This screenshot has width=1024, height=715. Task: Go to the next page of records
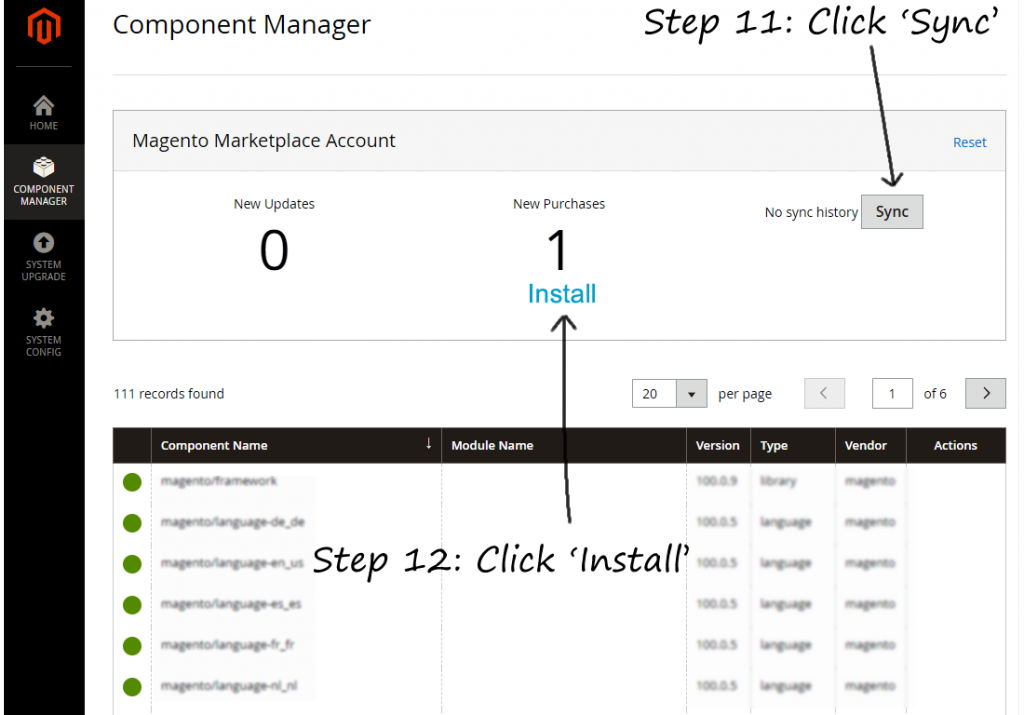(985, 394)
